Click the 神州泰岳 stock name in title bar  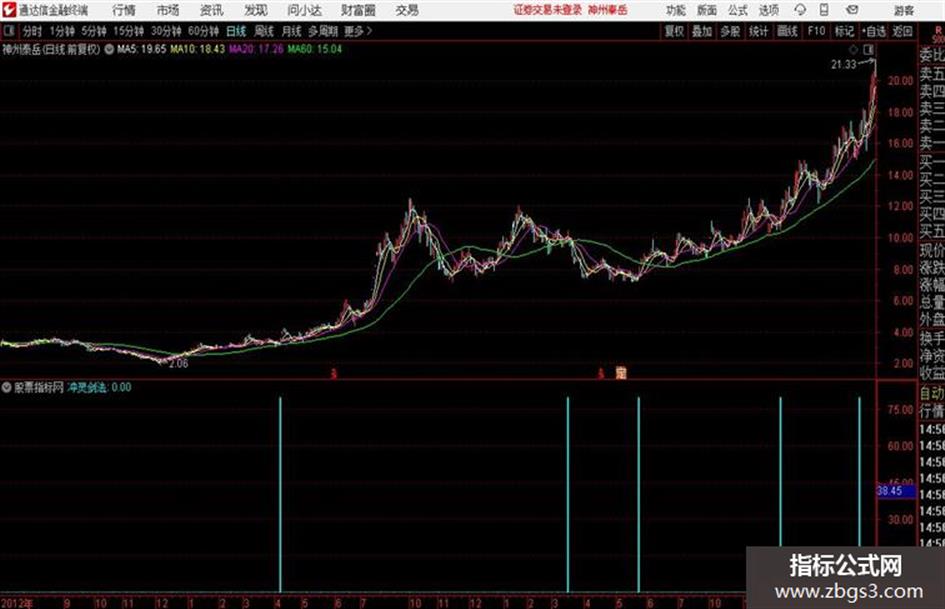[608, 10]
